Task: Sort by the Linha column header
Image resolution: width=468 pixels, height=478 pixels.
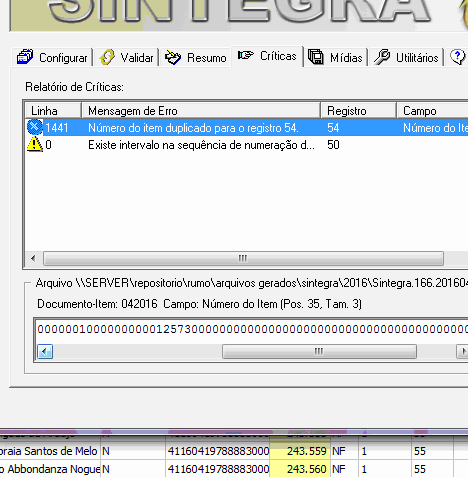Action: [53, 111]
